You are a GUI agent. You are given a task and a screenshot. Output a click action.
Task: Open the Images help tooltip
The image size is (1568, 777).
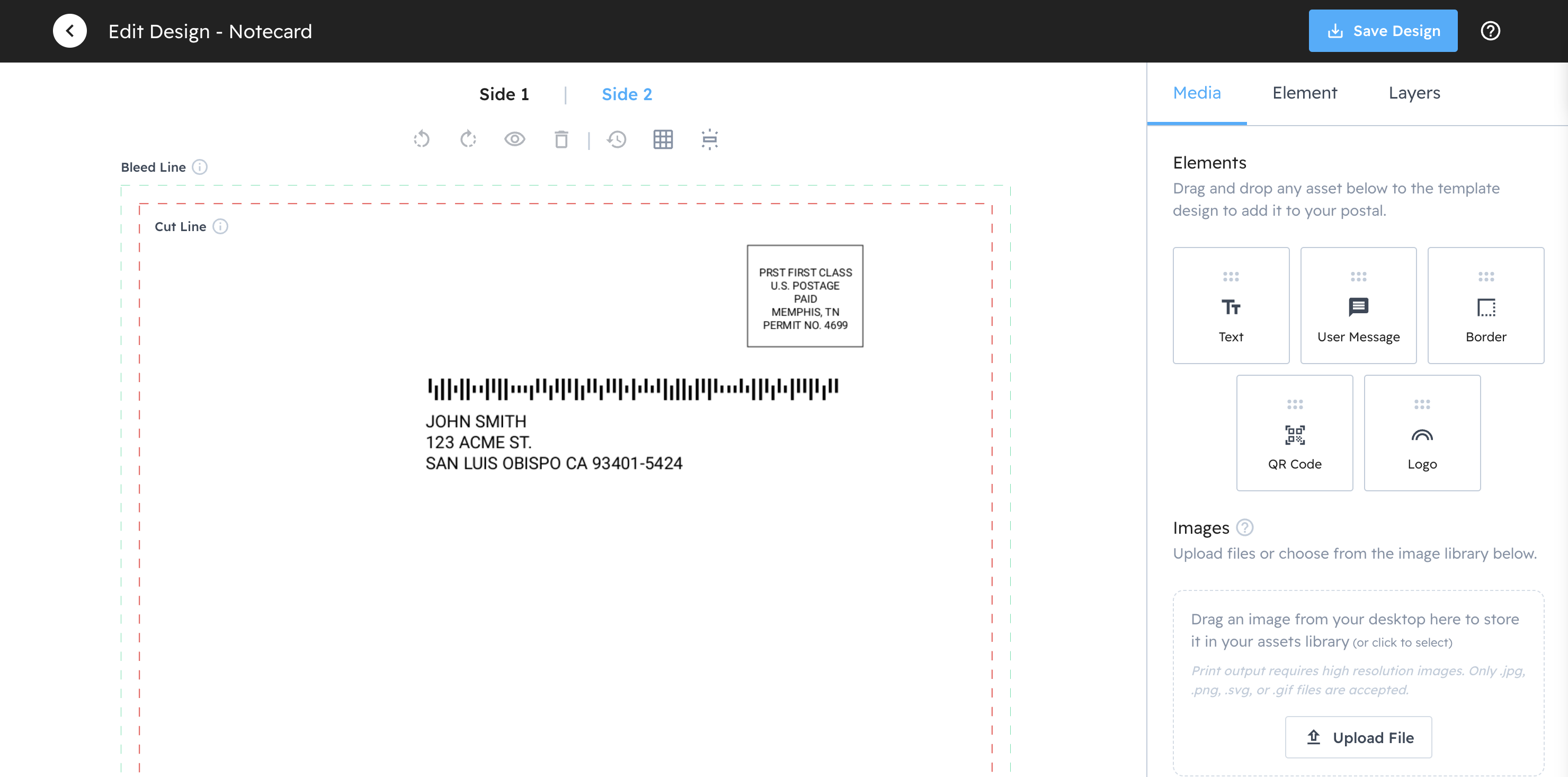coord(1245,528)
